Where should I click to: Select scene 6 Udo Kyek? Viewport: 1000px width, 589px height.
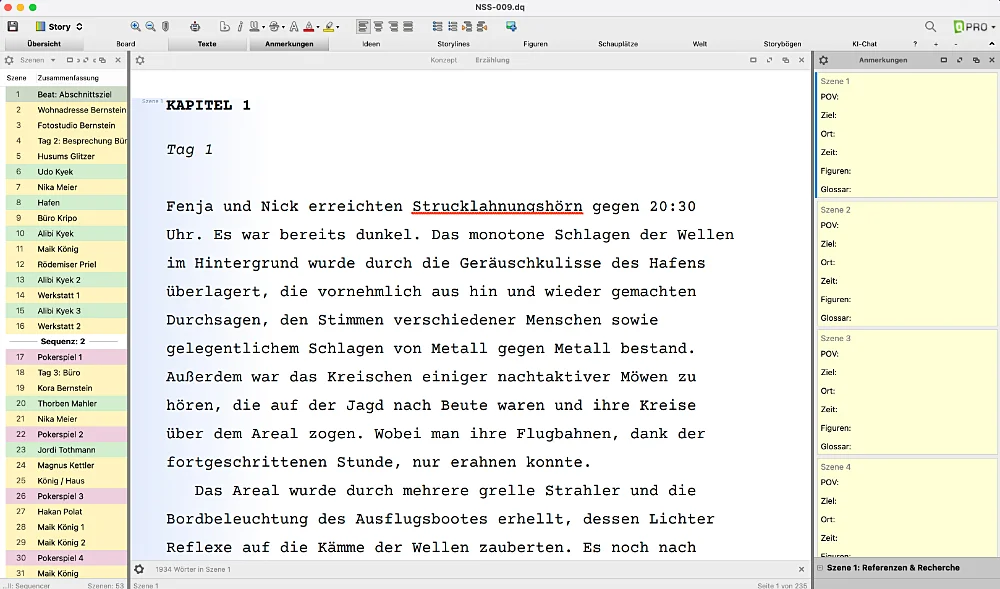point(66,171)
